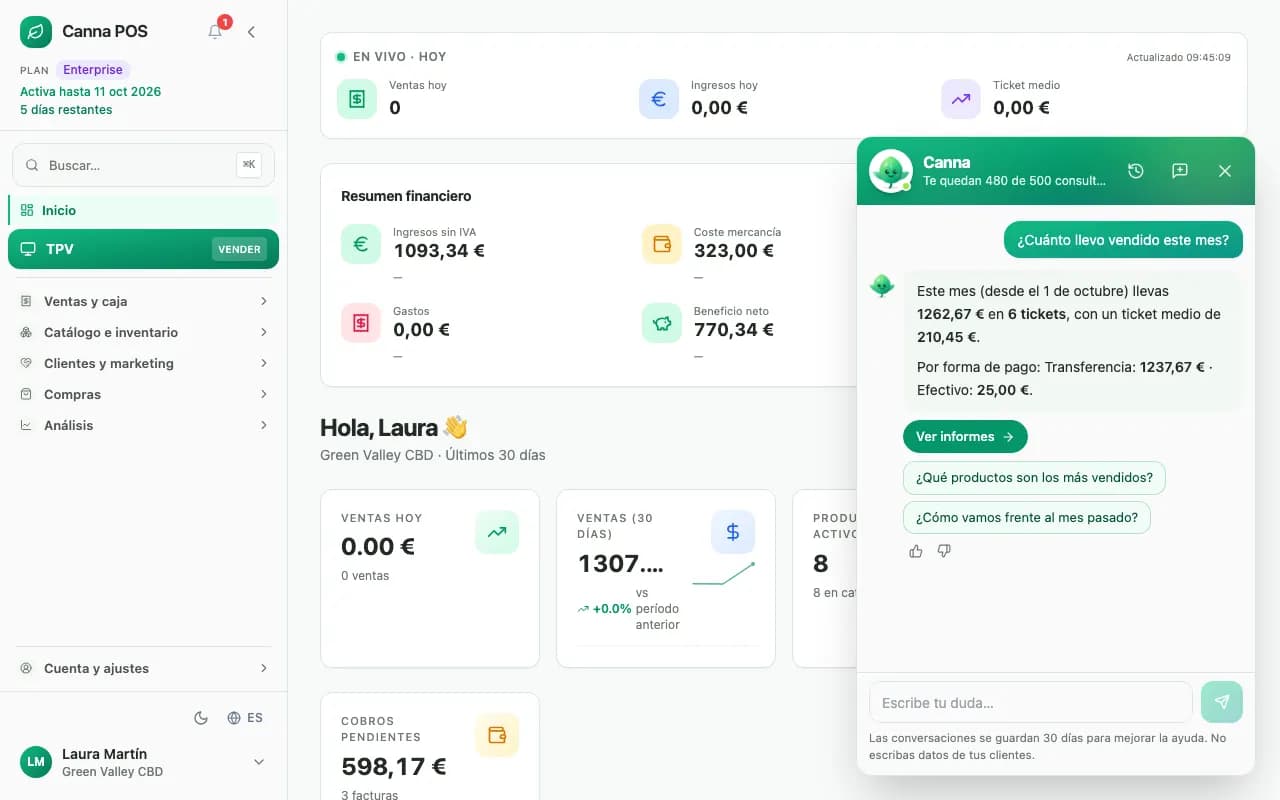Send the chat message with arrow button

(1222, 702)
